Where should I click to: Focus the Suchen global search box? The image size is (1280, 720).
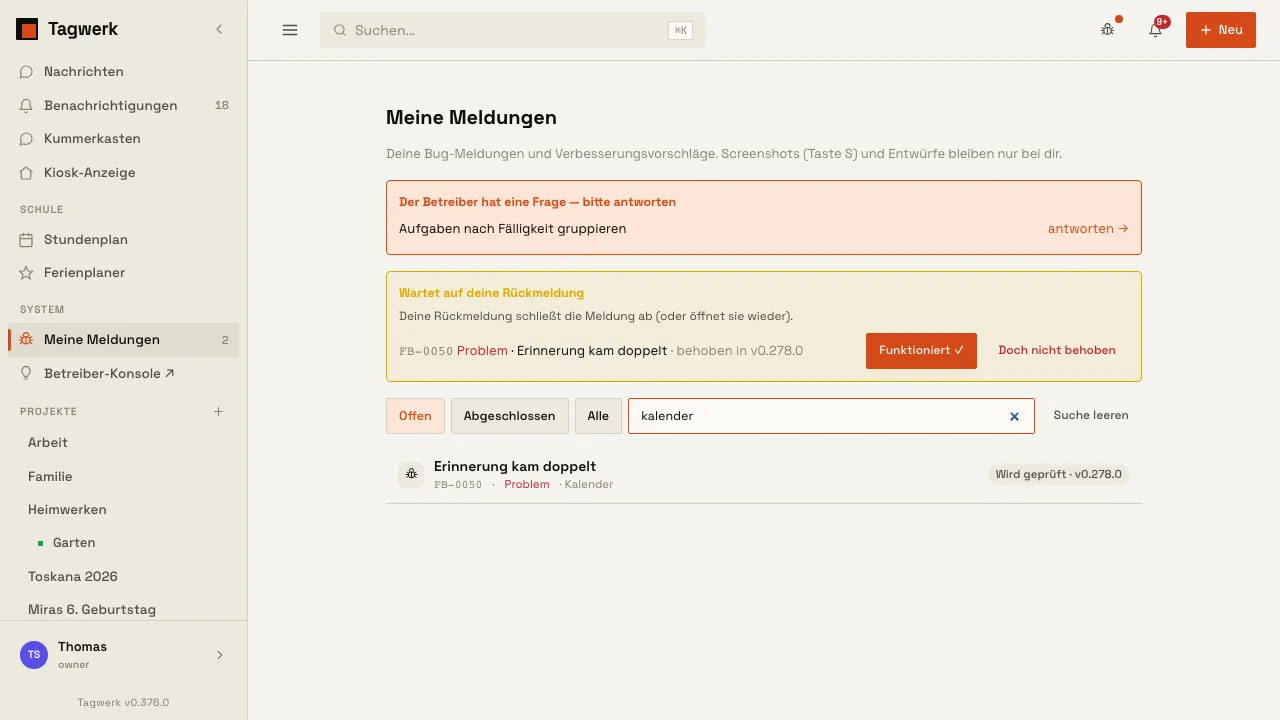513,30
